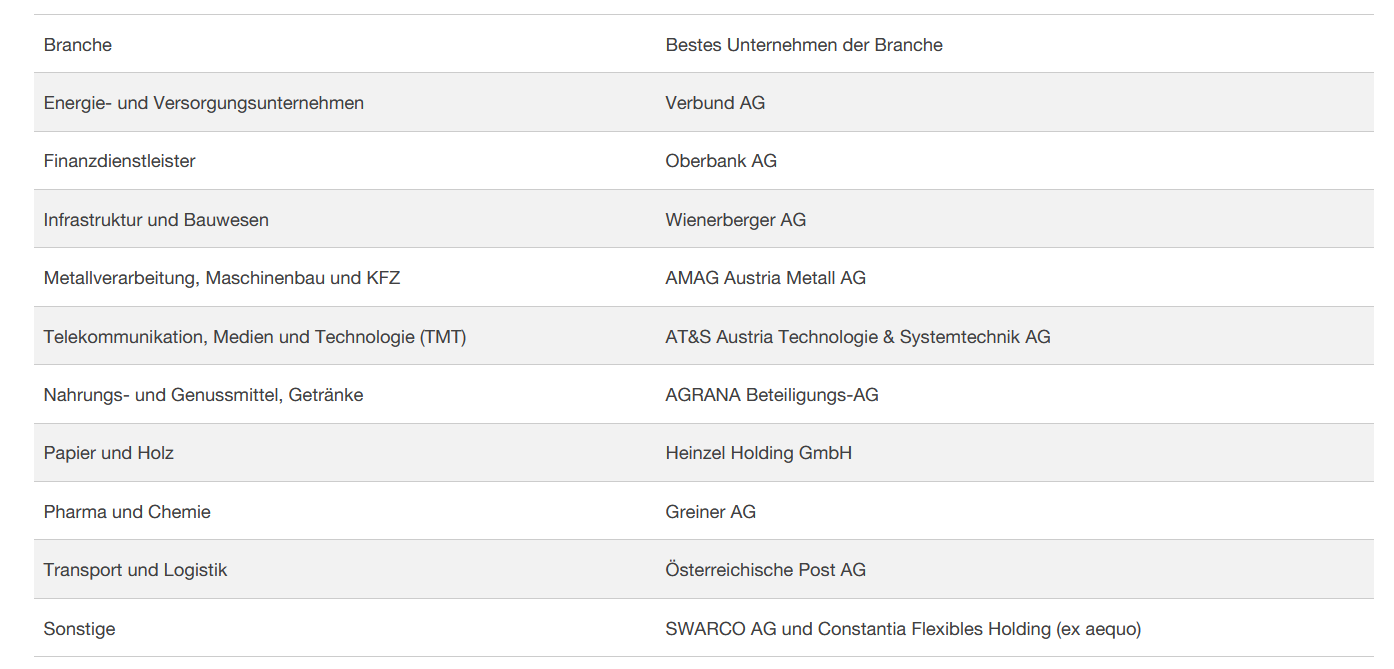Click the Verbund AG entry
Screen dimensions: 1394x669
715,103
